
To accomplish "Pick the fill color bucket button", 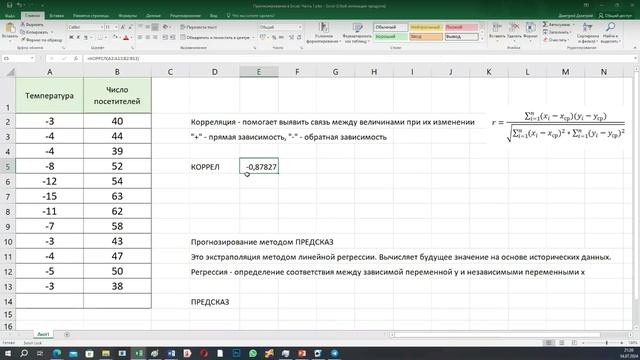I will [115, 37].
